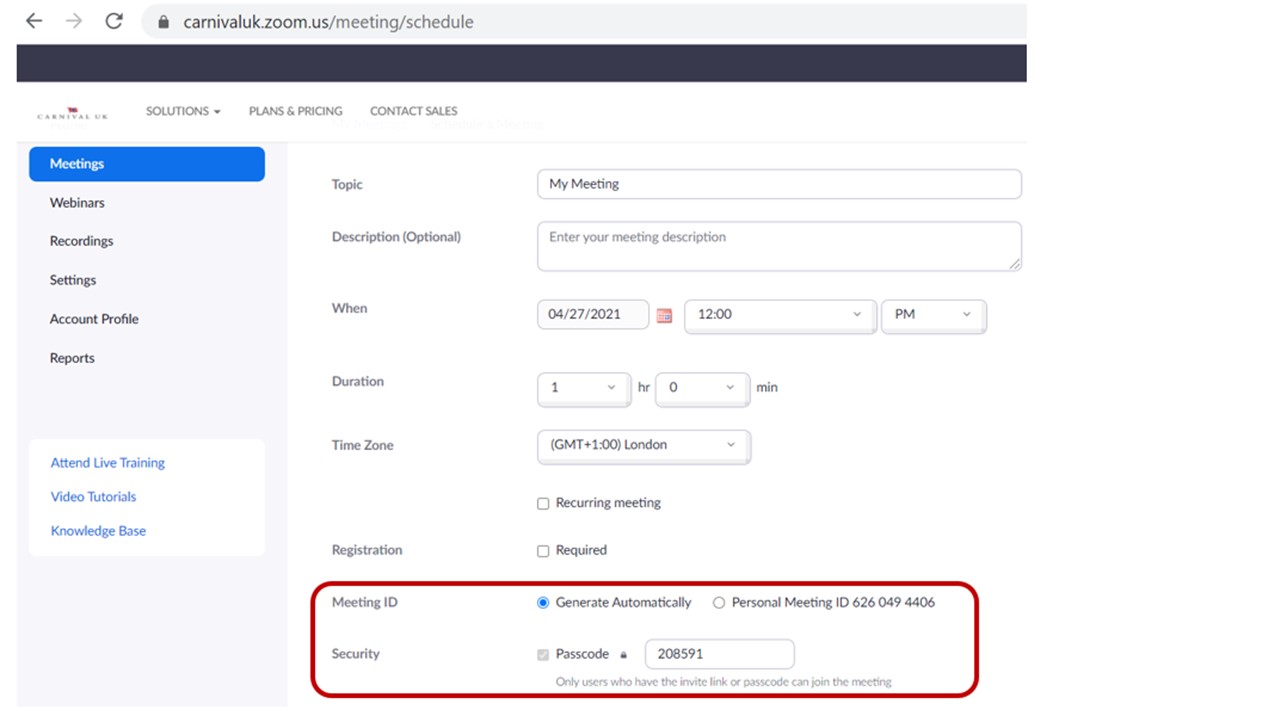Click the padlock site security icon
The image size is (1280, 720).
click(x=164, y=22)
